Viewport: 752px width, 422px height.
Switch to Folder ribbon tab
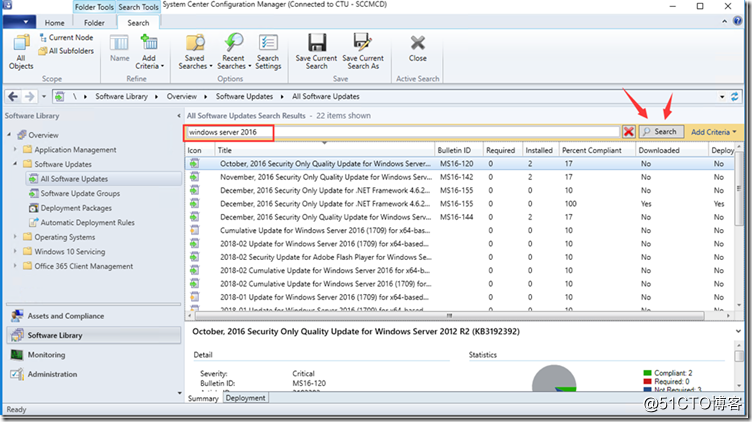click(x=94, y=23)
